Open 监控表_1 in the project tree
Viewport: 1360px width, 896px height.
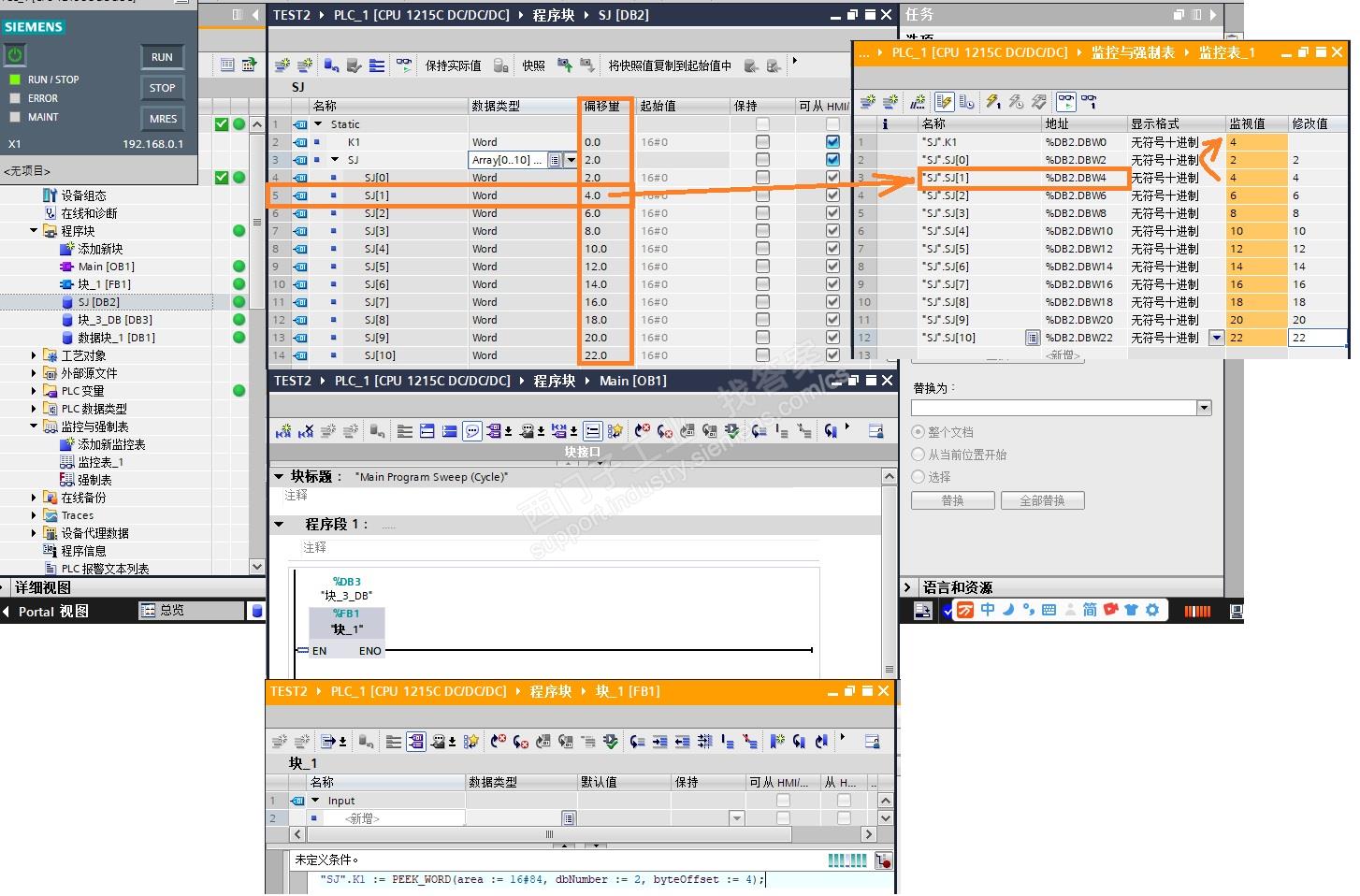[x=100, y=462]
